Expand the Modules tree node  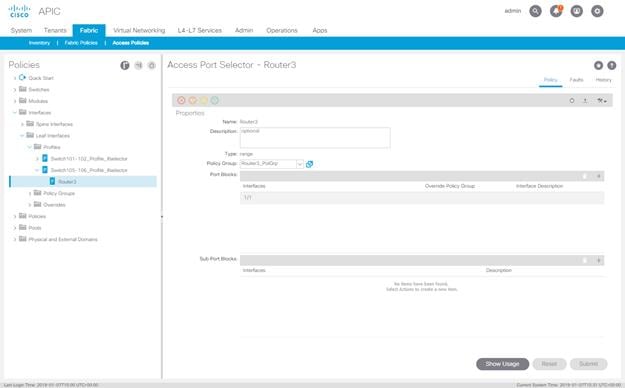coord(15,101)
